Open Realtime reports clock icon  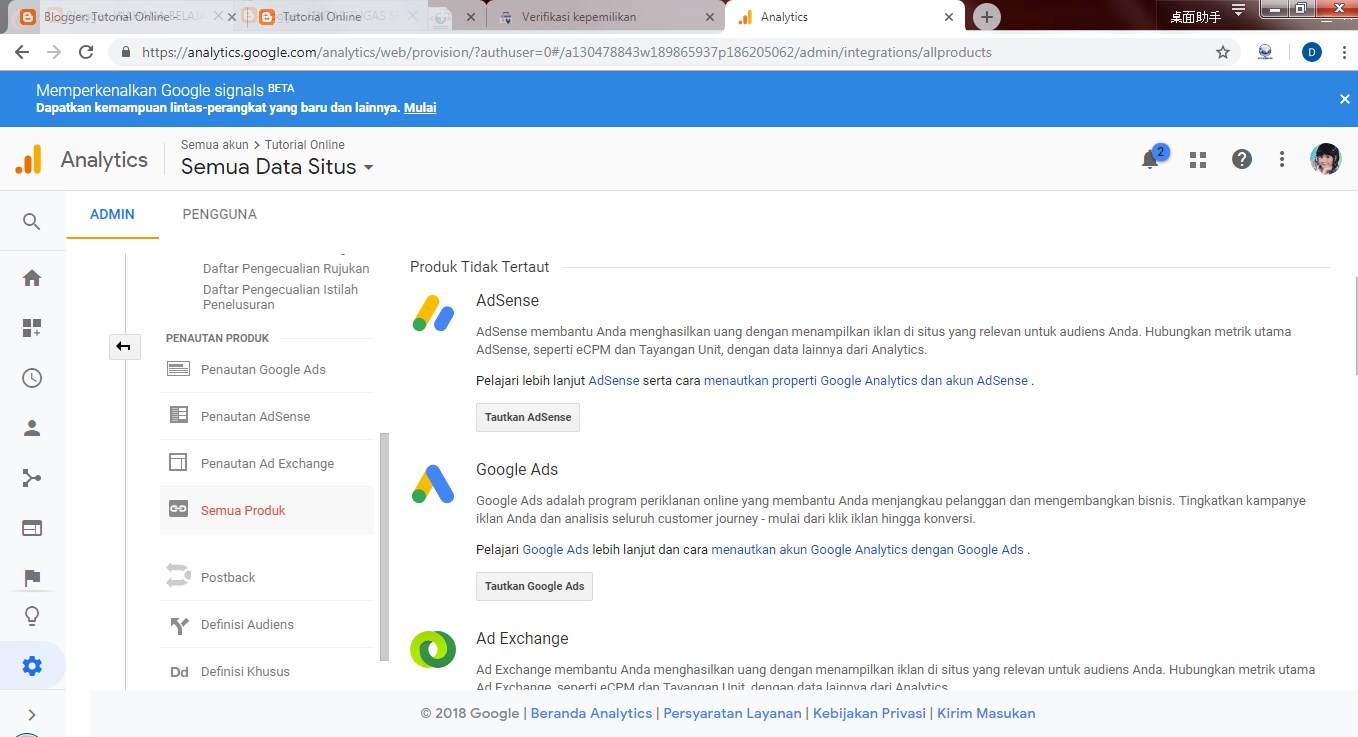coord(32,378)
